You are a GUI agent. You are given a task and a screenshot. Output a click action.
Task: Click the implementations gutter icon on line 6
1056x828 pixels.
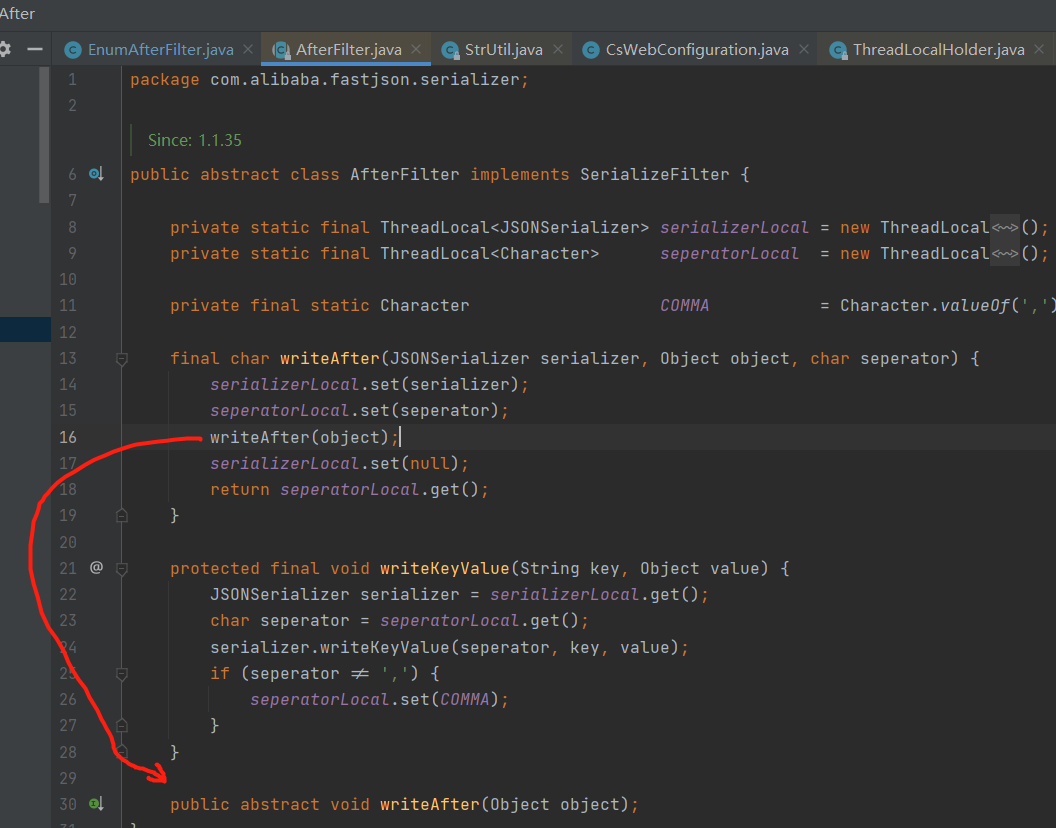coord(96,174)
